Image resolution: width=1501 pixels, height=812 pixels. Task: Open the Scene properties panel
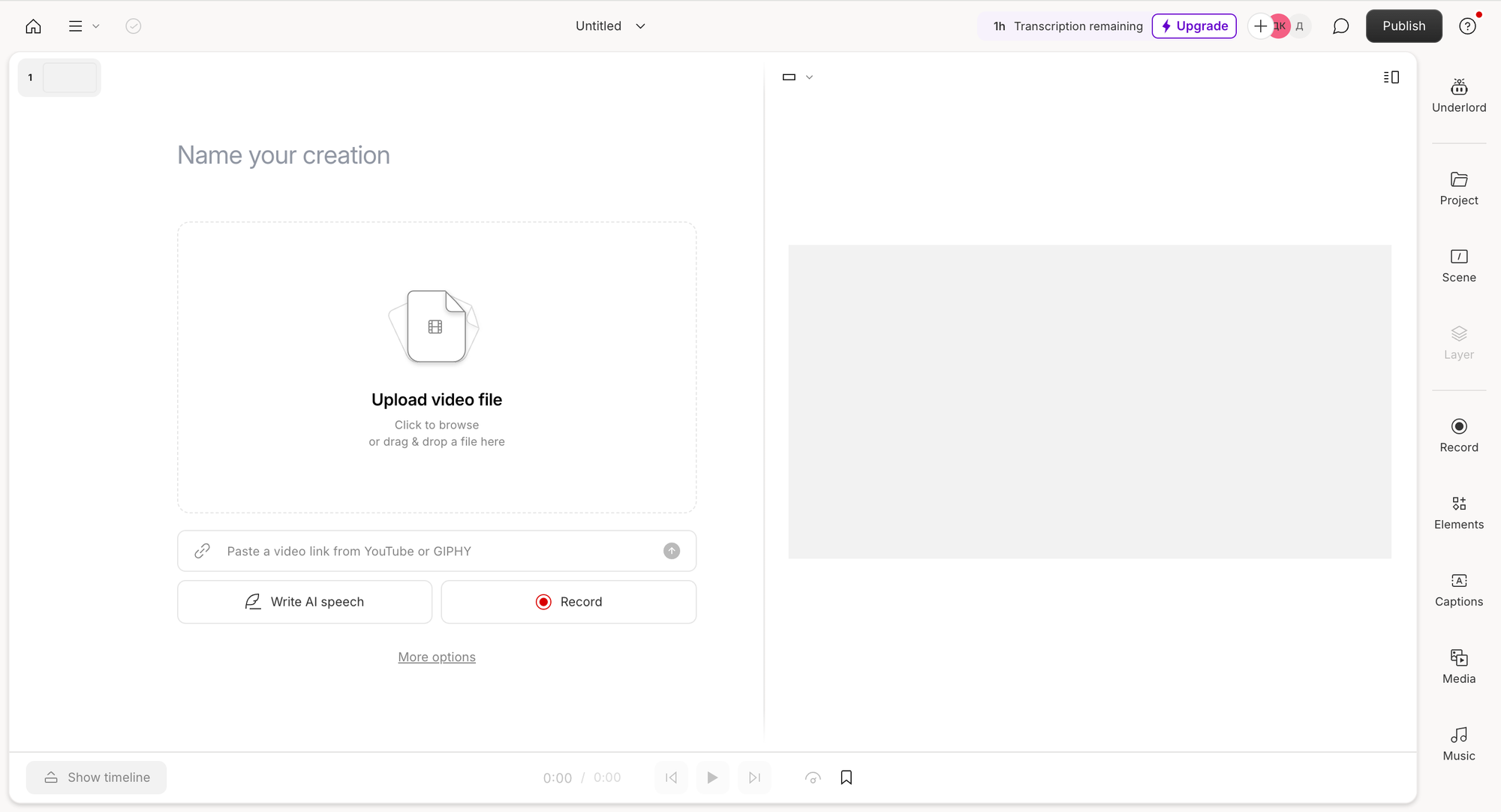pyautogui.click(x=1458, y=266)
